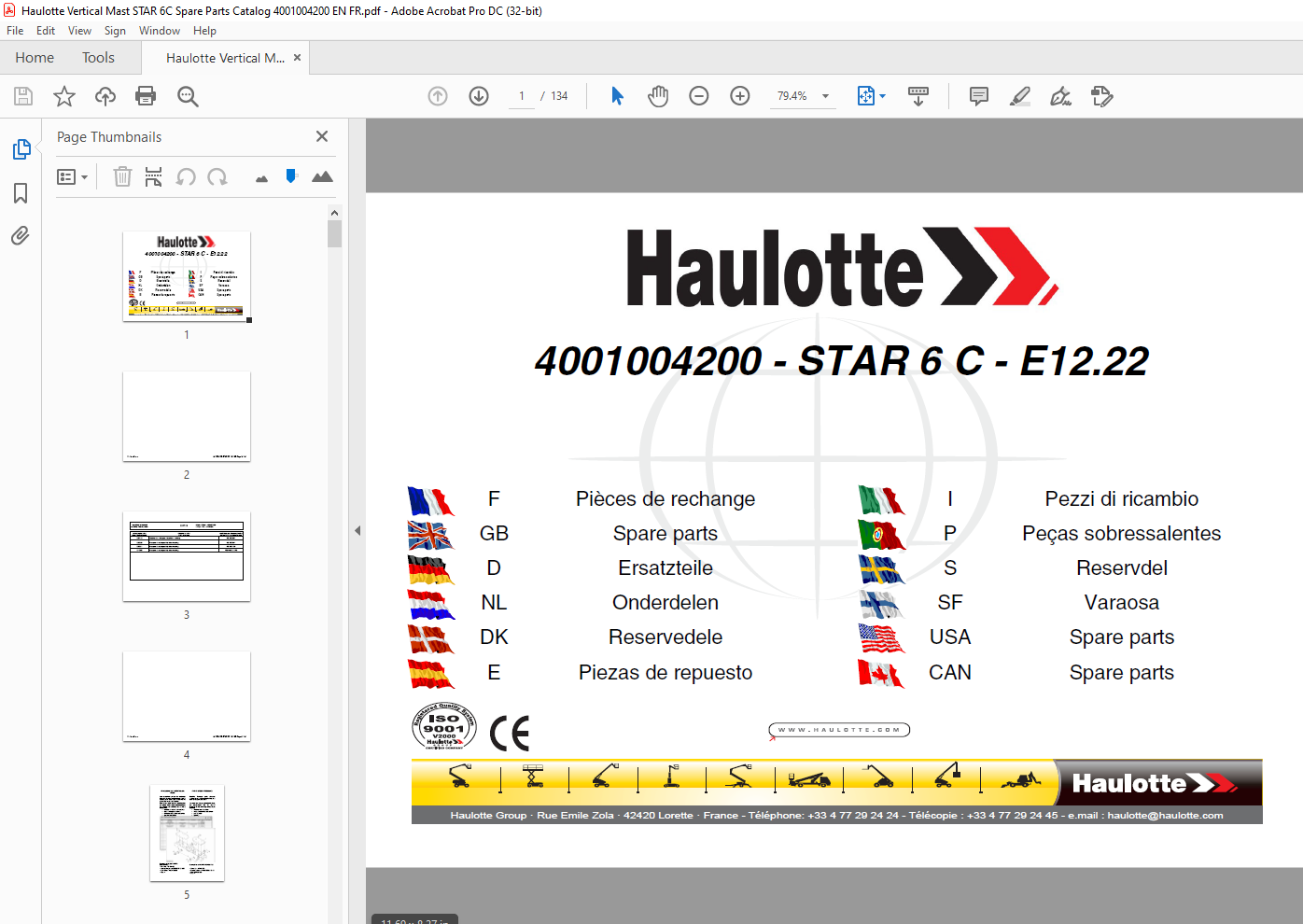Open the Bookmarks panel icon

click(21, 193)
